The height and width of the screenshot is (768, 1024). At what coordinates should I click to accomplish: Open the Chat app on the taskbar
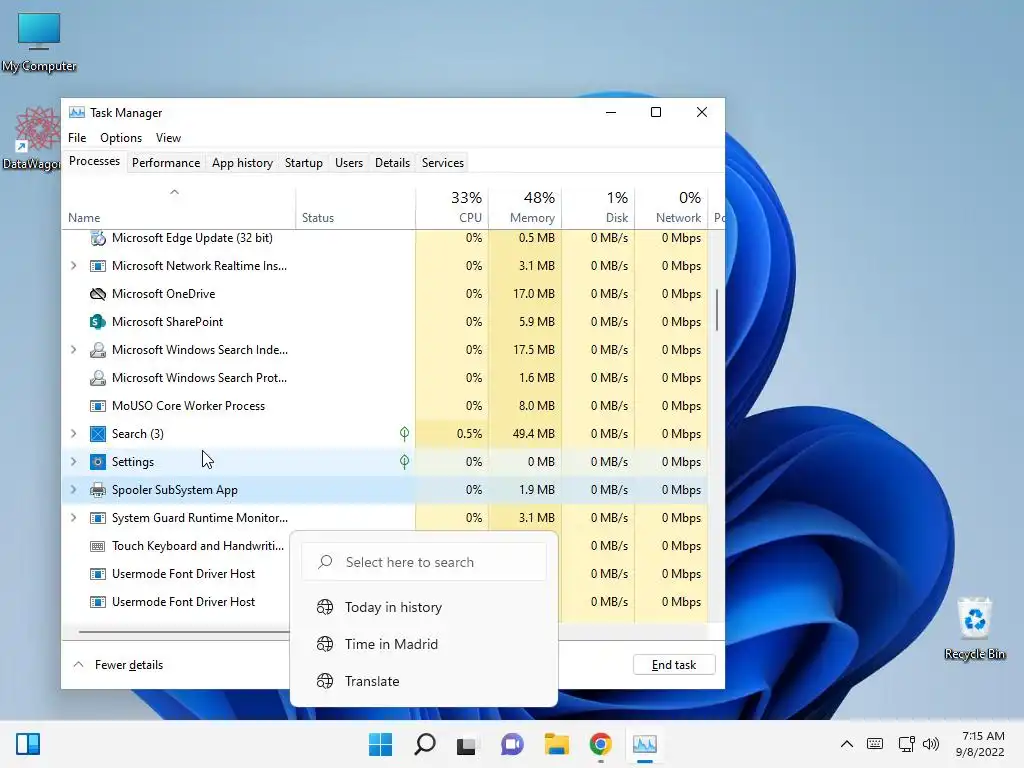(512, 744)
